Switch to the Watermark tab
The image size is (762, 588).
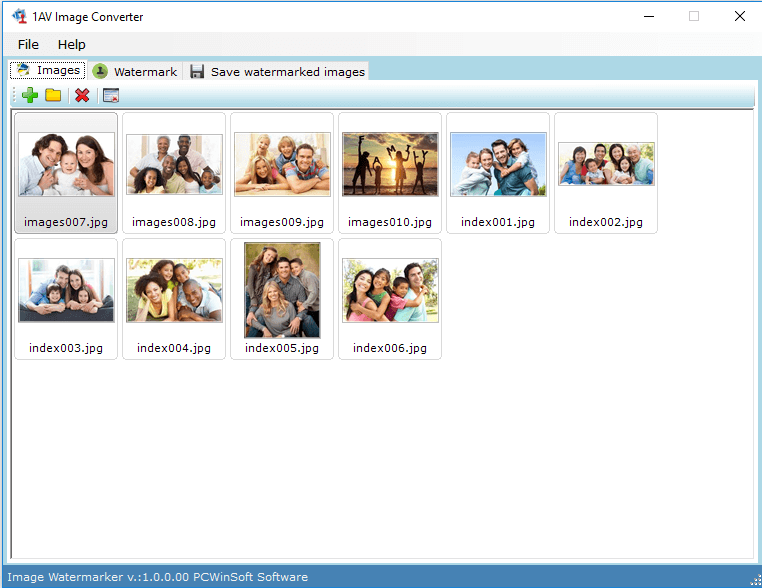(x=136, y=71)
